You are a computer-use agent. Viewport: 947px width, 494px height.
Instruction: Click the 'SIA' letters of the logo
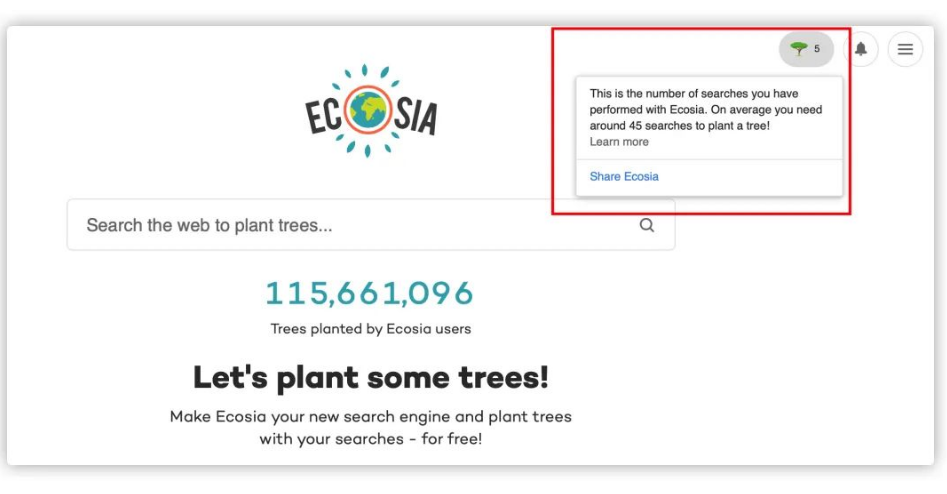[416, 115]
